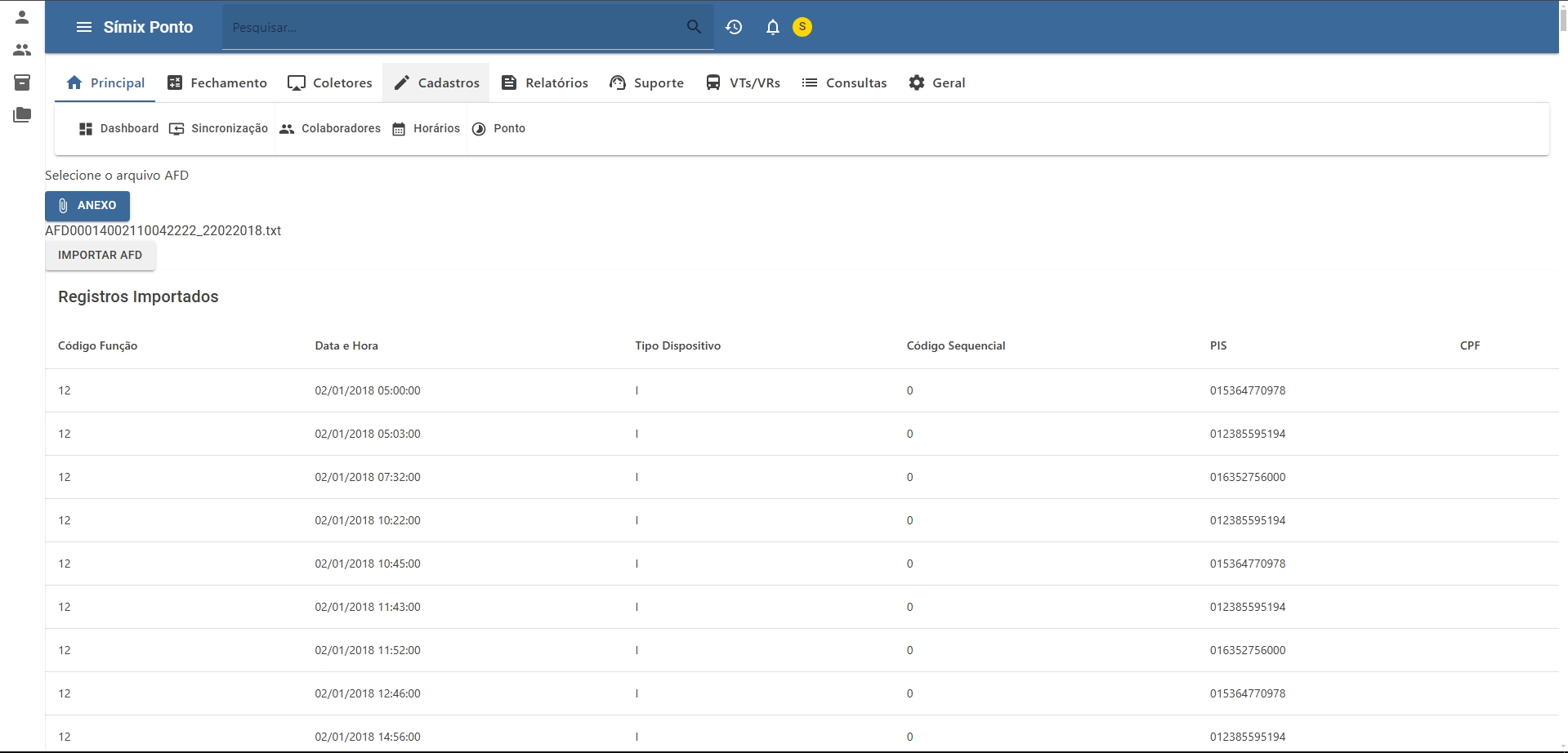Open the history clock icon
The height and width of the screenshot is (753, 1568).
pos(734,27)
